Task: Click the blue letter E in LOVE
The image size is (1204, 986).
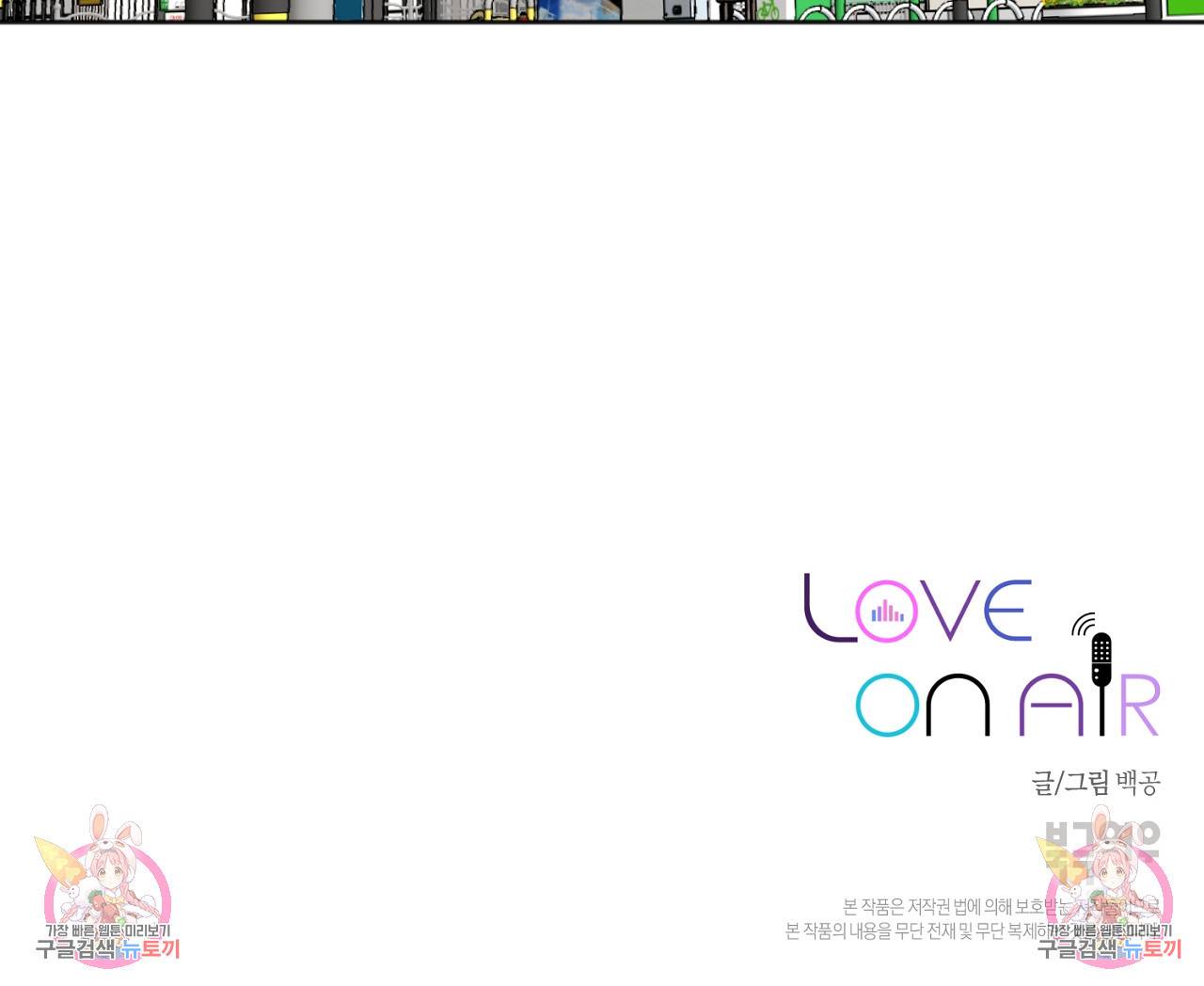Action: (1007, 611)
